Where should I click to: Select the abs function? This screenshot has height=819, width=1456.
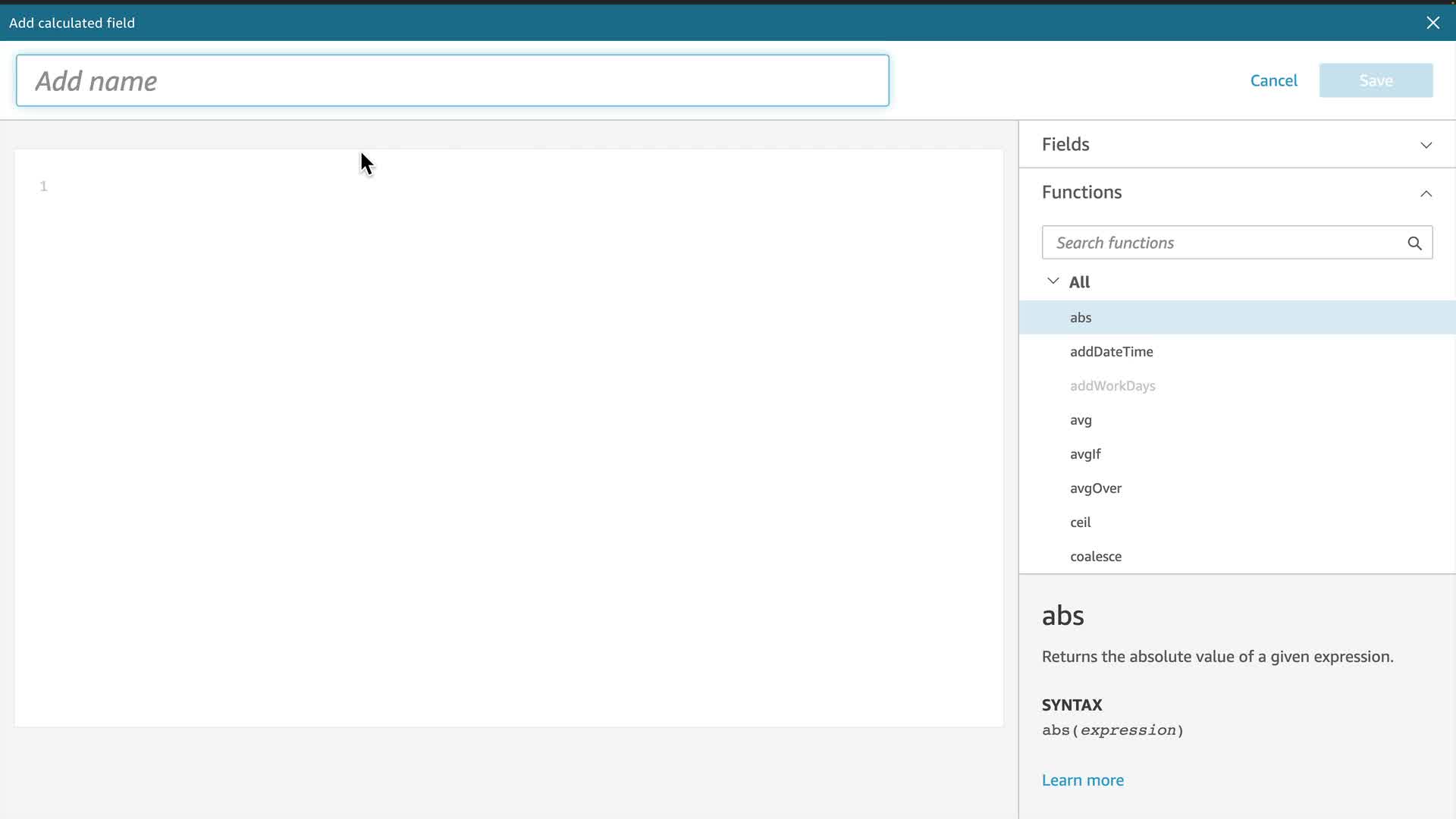click(1081, 318)
